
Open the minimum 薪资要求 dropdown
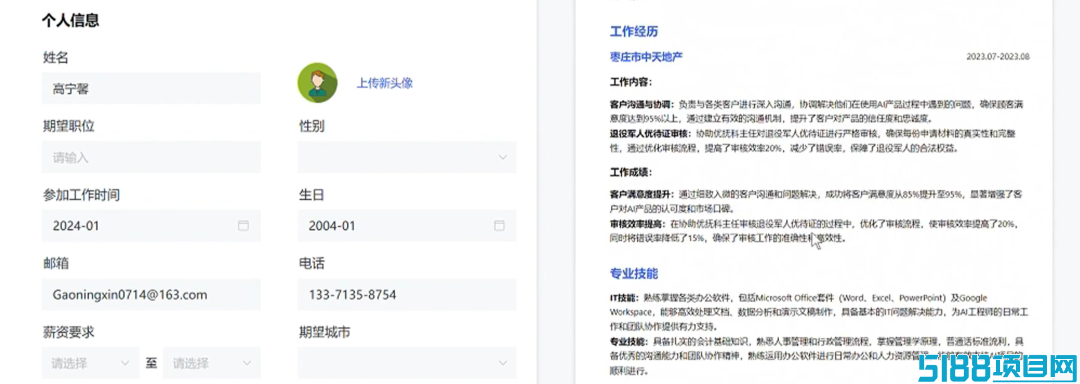point(90,363)
